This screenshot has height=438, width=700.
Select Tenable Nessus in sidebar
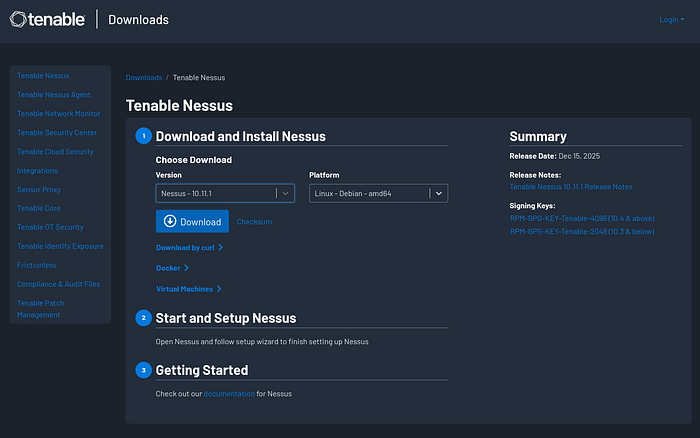43,76
